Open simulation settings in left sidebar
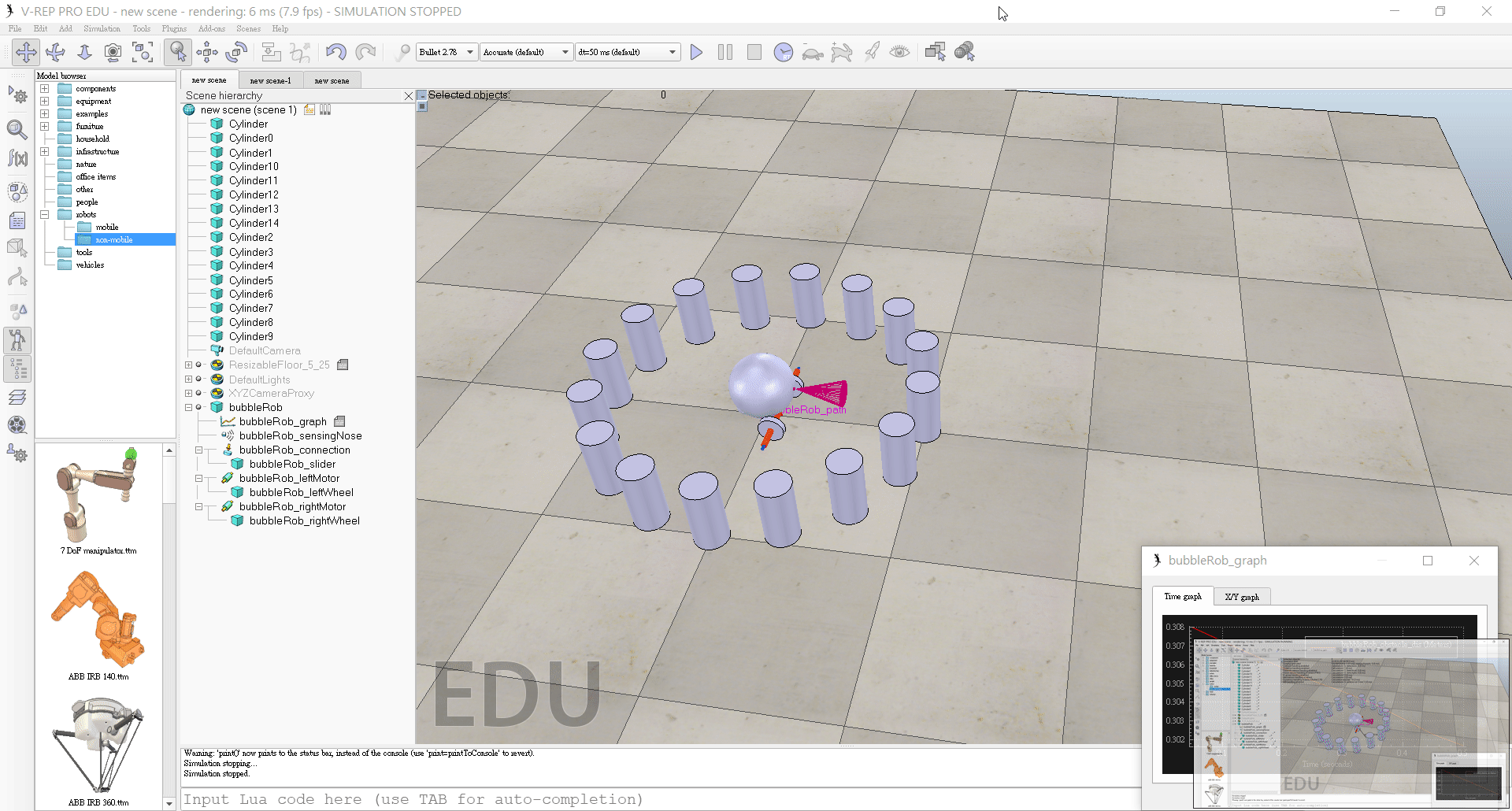Screen dimensions: 1512x811 coord(17,96)
